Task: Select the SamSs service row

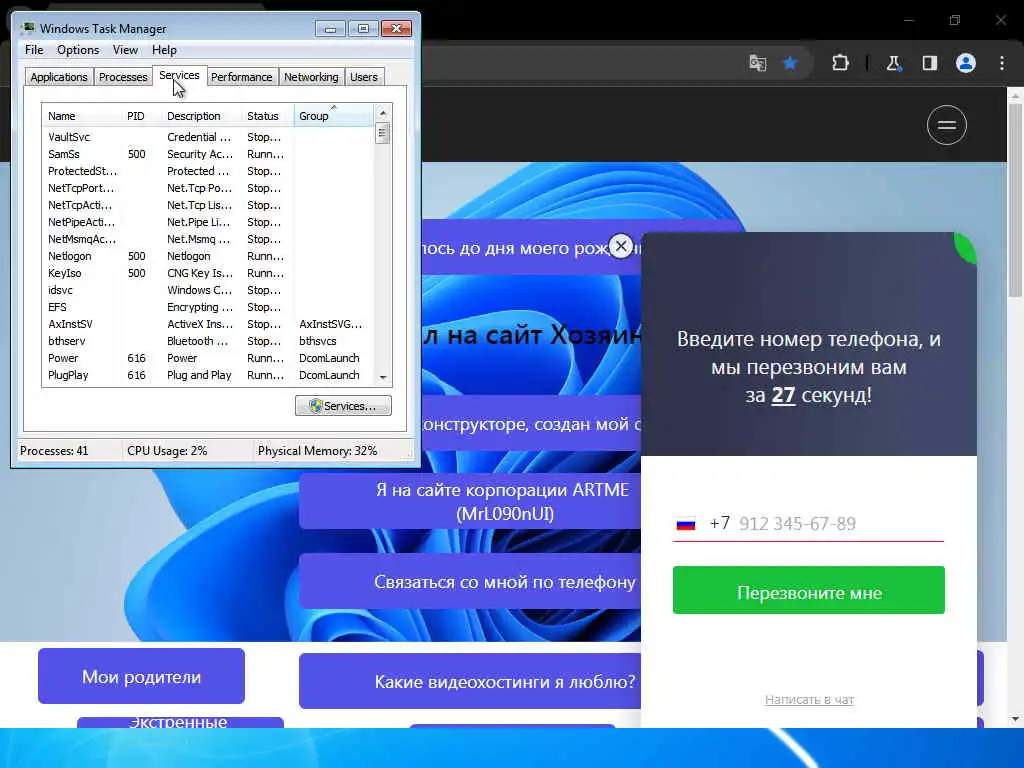Action: [208, 154]
